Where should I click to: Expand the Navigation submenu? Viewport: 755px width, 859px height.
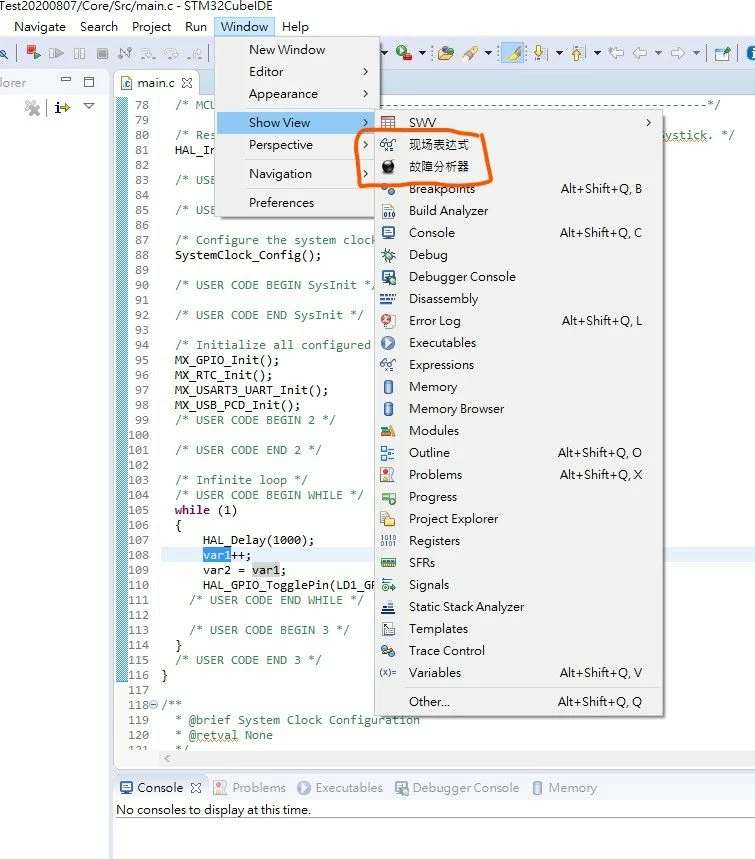[296, 174]
